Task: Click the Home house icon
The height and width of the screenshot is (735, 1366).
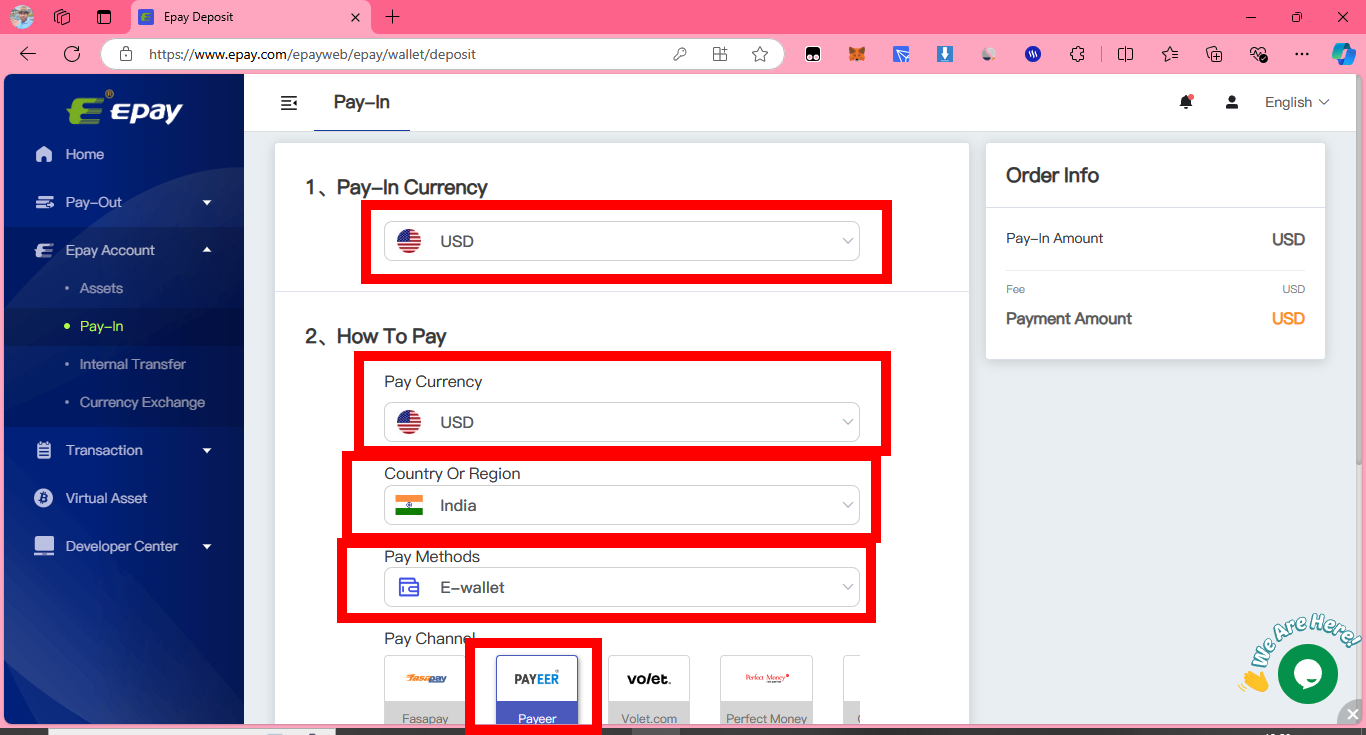Action: [x=43, y=154]
